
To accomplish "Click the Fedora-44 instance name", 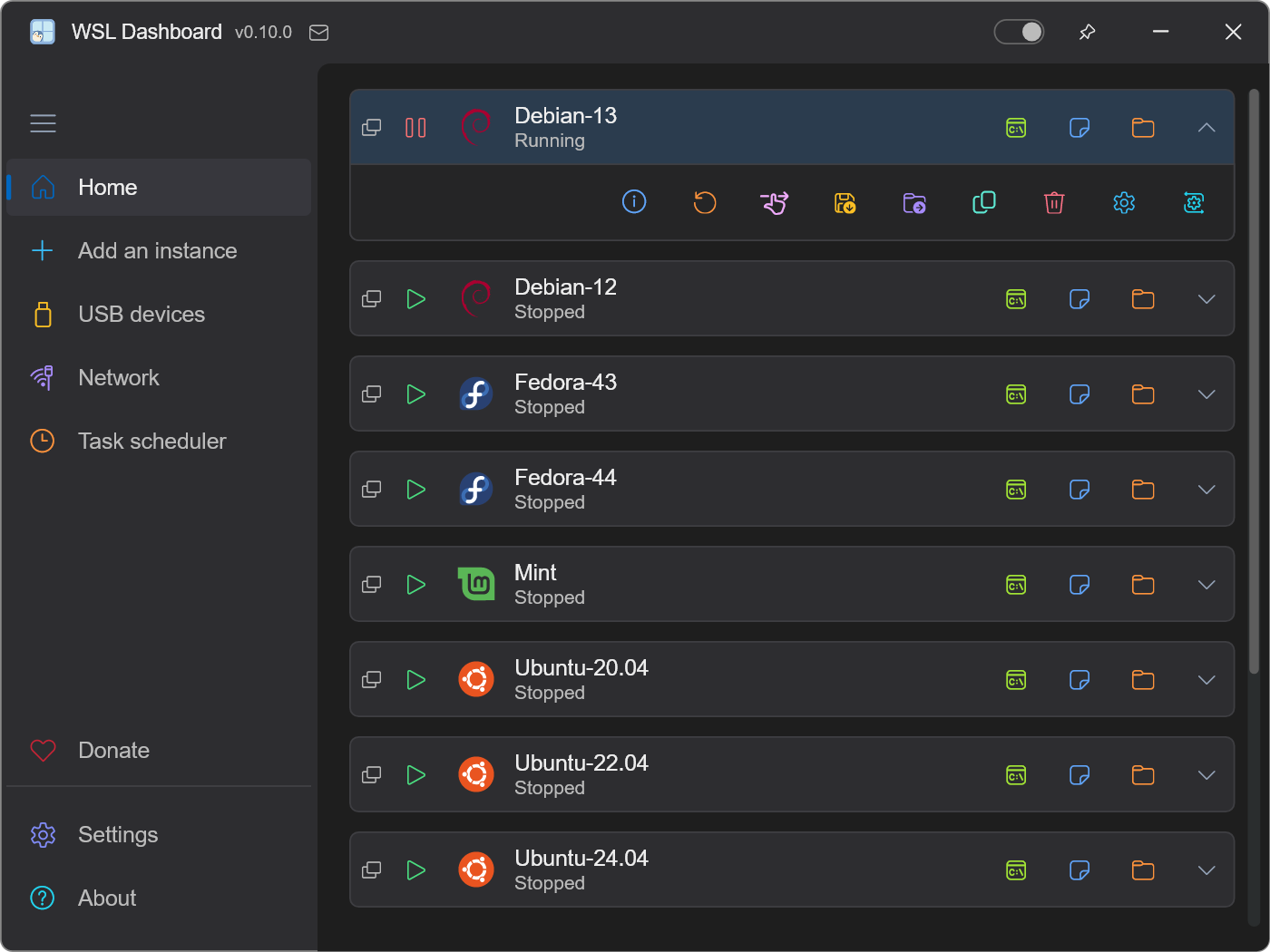I will tap(565, 477).
